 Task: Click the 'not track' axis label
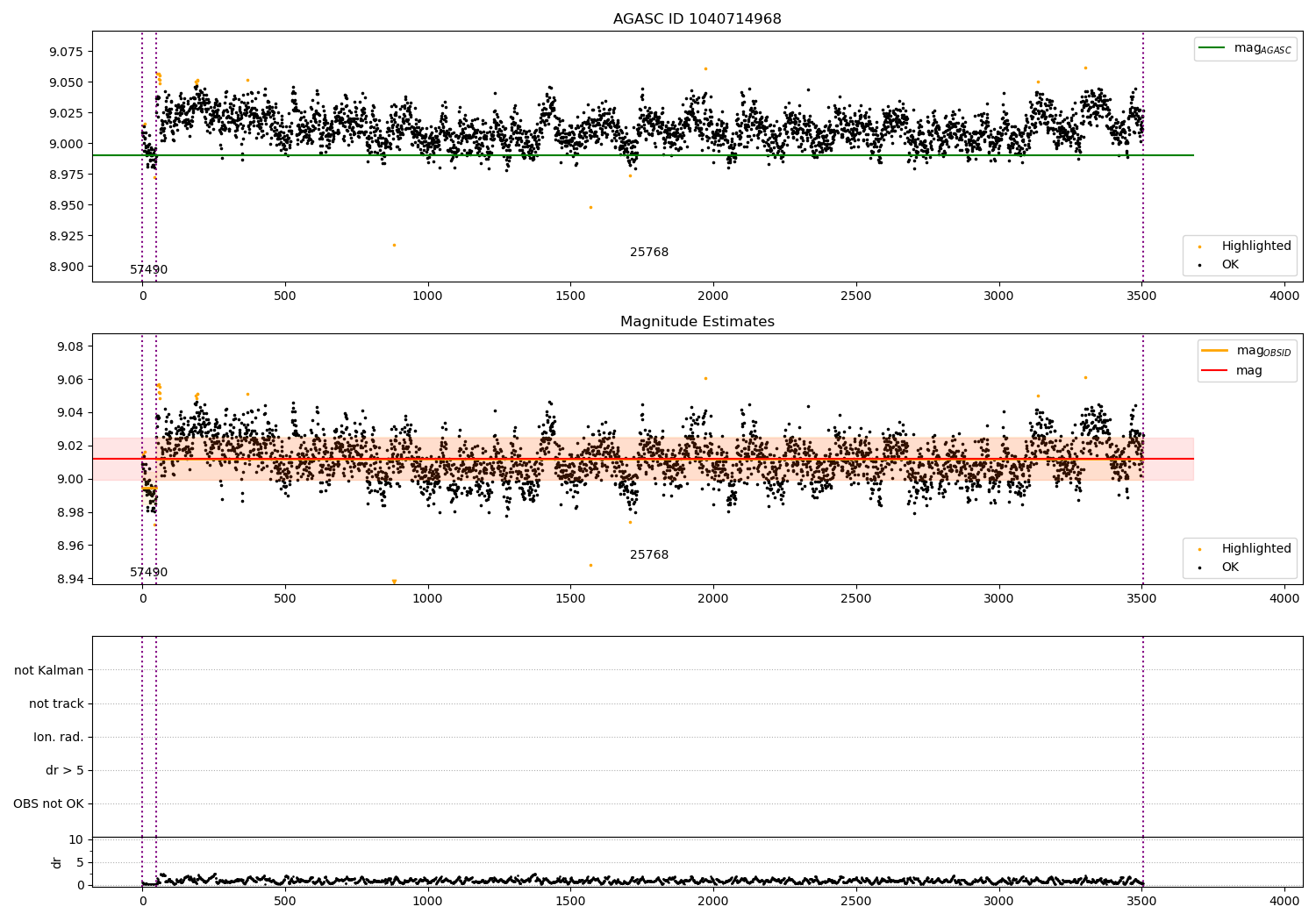[x=56, y=703]
